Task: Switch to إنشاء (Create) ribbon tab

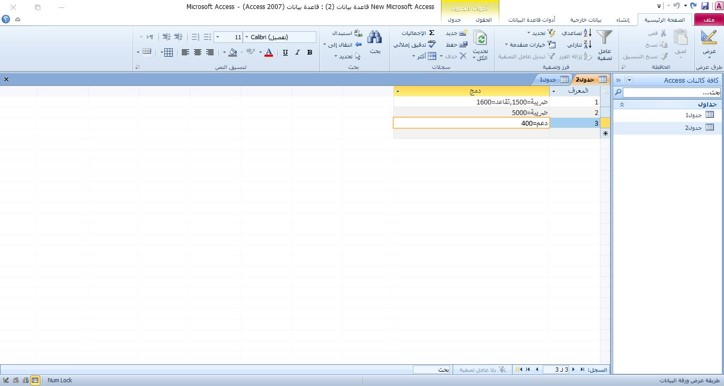Action: click(x=622, y=20)
